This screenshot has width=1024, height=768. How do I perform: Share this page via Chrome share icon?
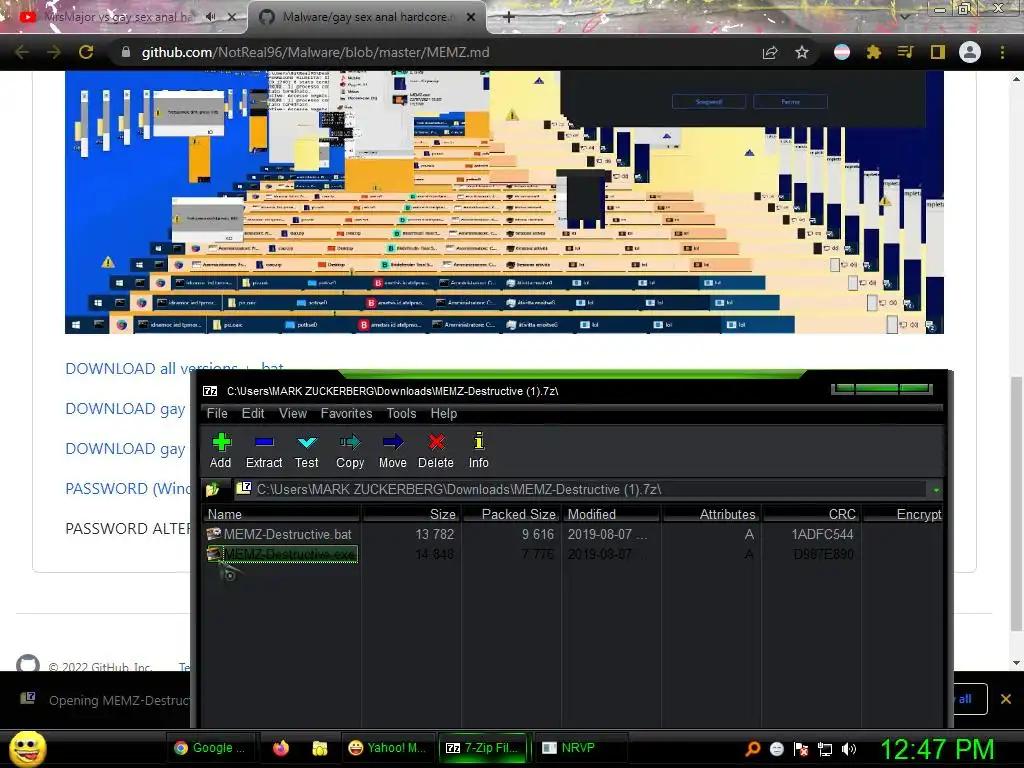(770, 53)
